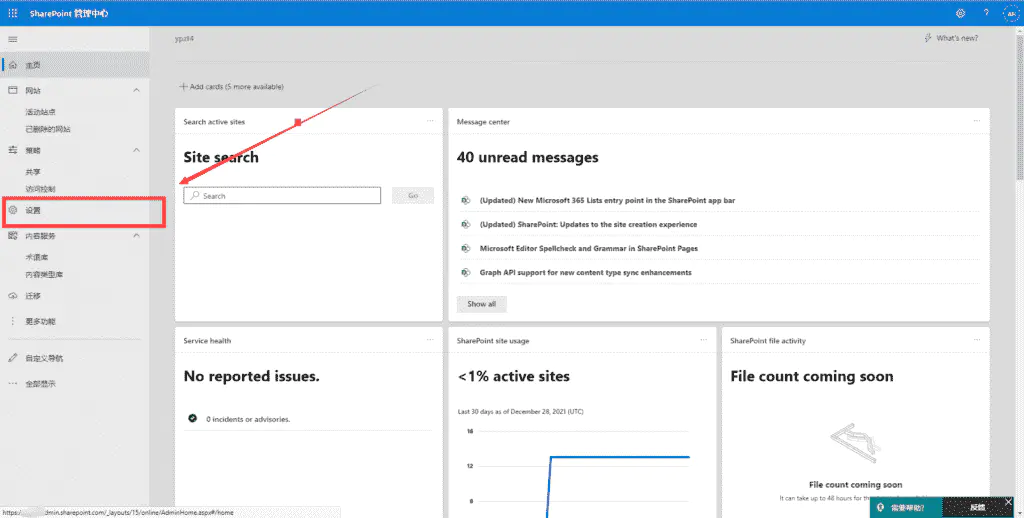The image size is (1024, 518).
Task: Click the What's new? link
Action: tap(951, 38)
